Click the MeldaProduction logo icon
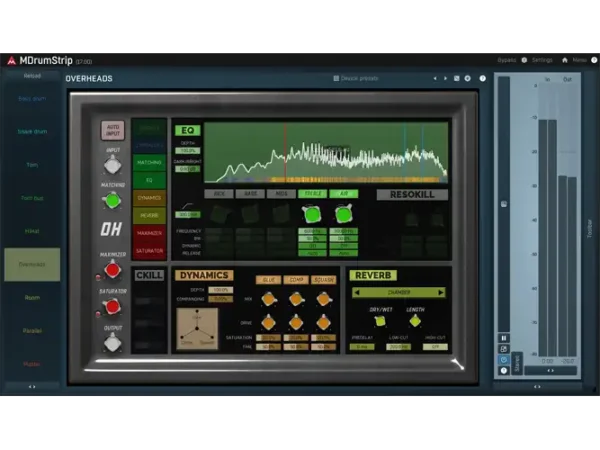The width and height of the screenshot is (600, 450). coord(11,60)
